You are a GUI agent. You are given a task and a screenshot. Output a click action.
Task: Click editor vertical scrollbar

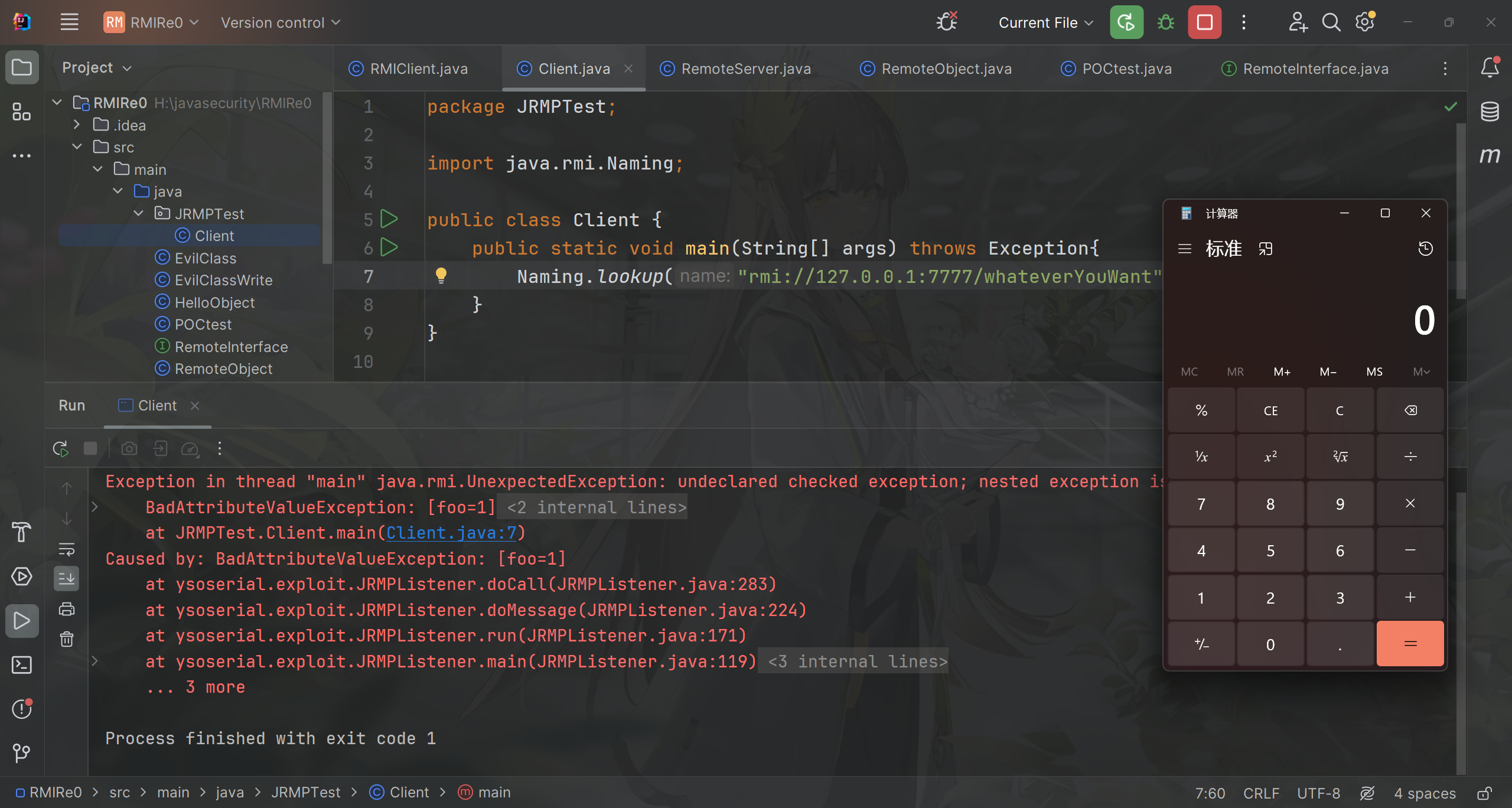point(1461,211)
